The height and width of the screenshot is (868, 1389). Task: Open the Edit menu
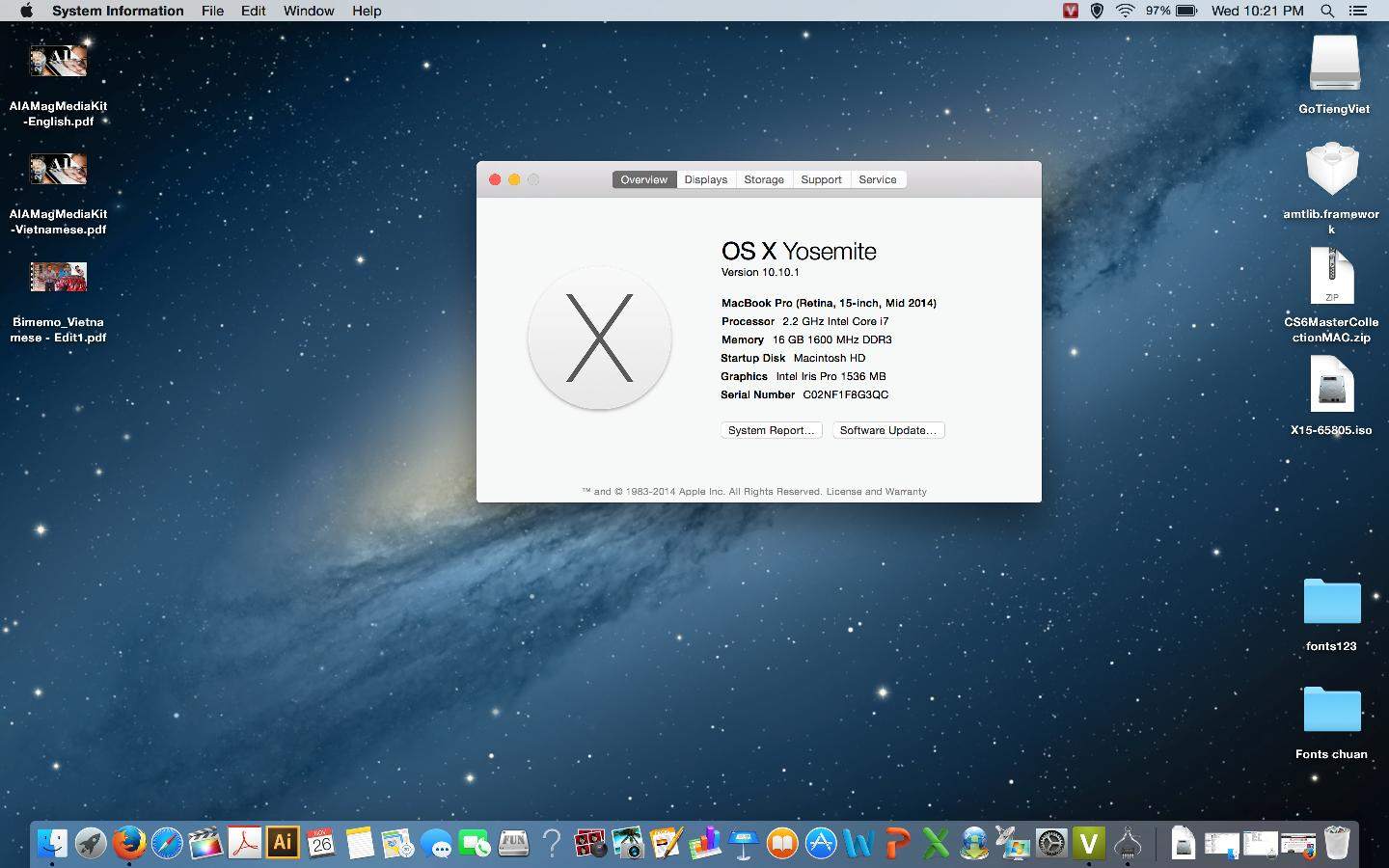254,11
